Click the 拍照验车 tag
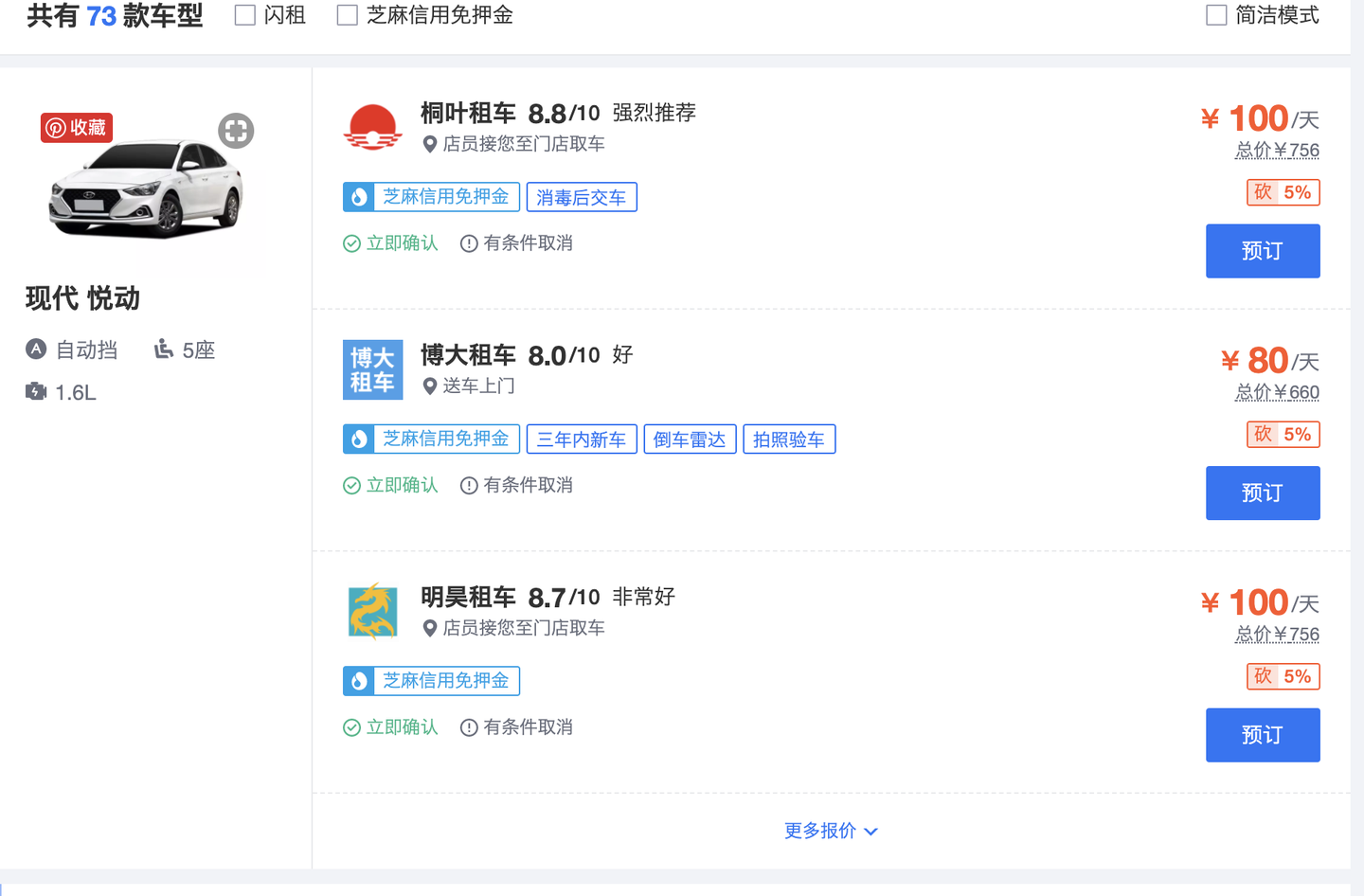 pyautogui.click(x=789, y=439)
